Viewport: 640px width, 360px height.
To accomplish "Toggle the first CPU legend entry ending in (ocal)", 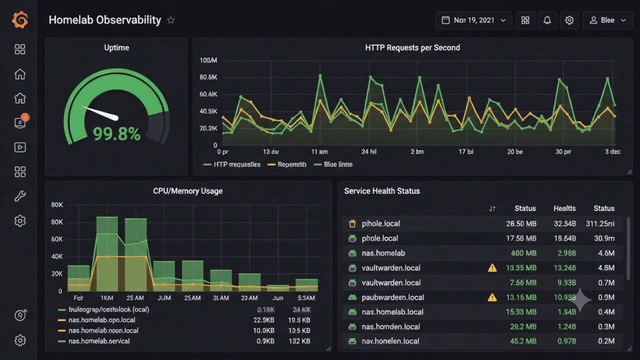I will (104, 309).
